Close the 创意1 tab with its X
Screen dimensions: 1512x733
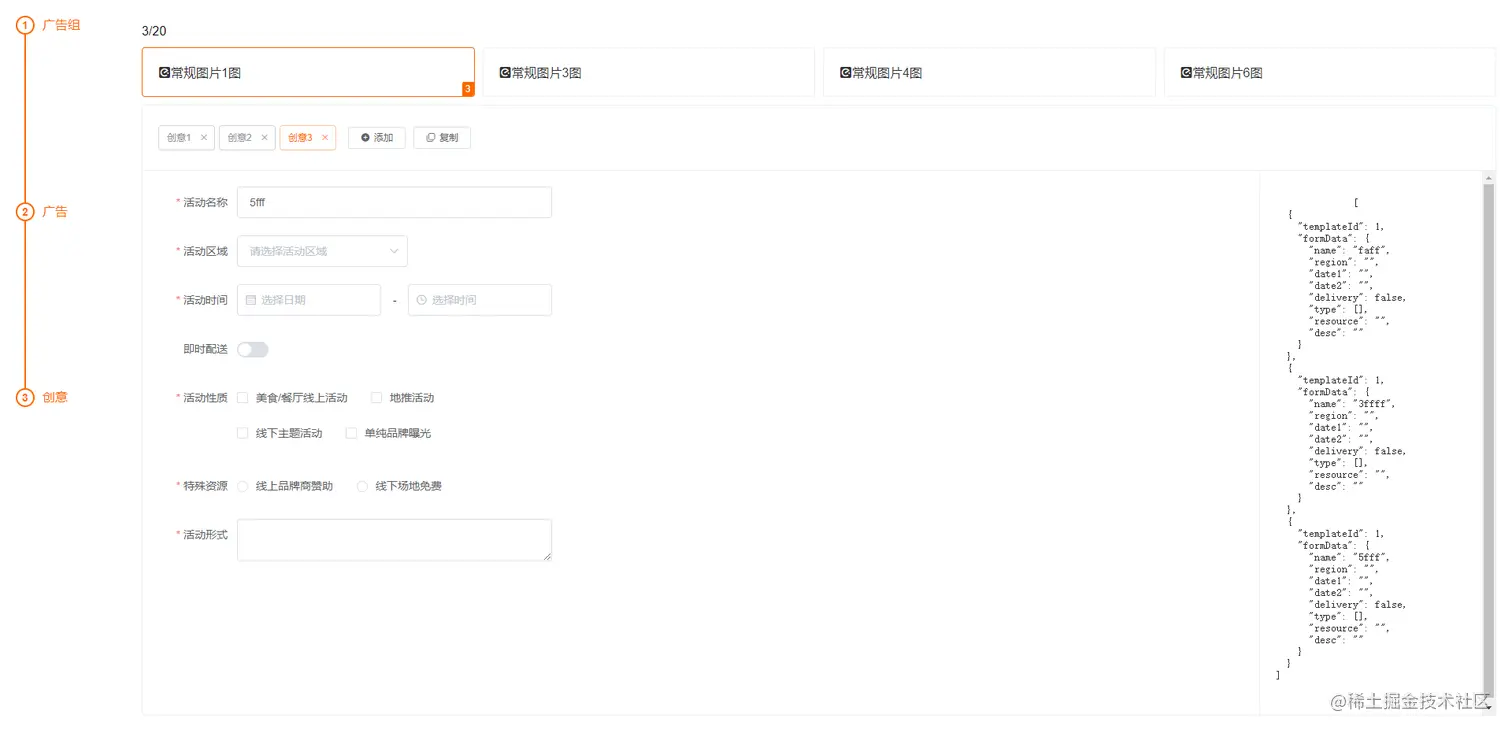point(204,138)
